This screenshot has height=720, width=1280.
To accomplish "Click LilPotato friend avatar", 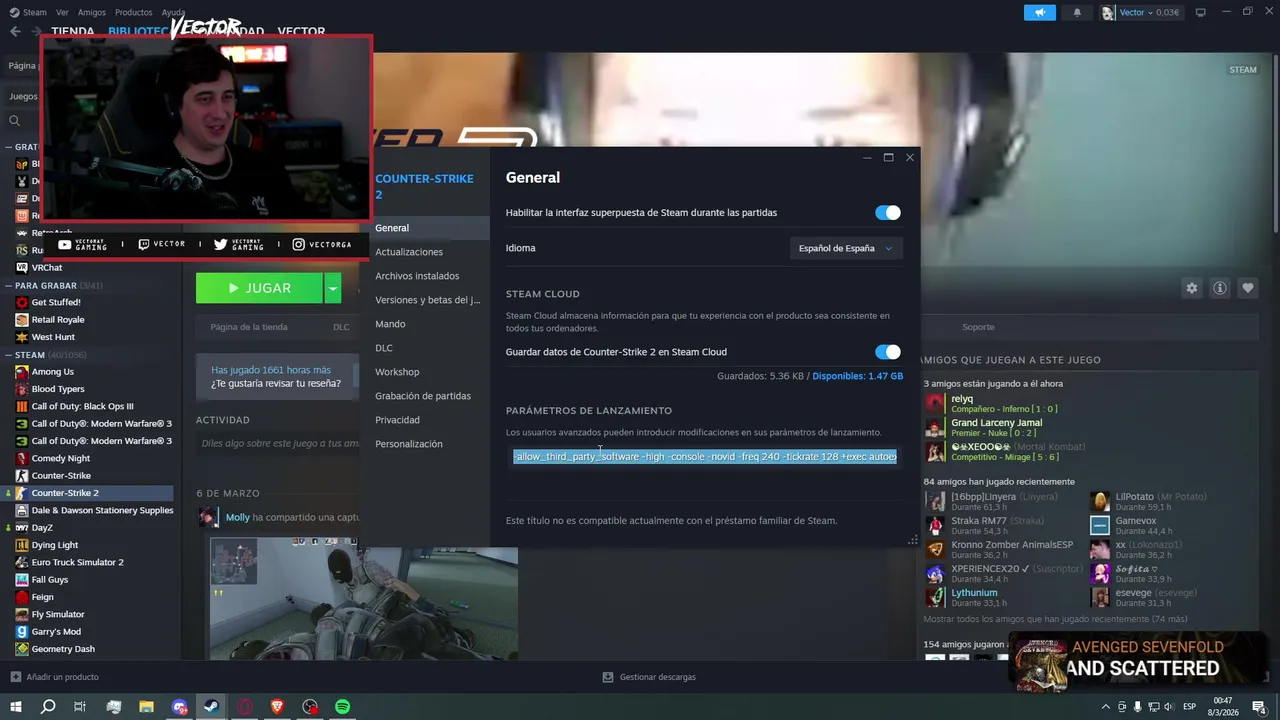I will point(1100,501).
